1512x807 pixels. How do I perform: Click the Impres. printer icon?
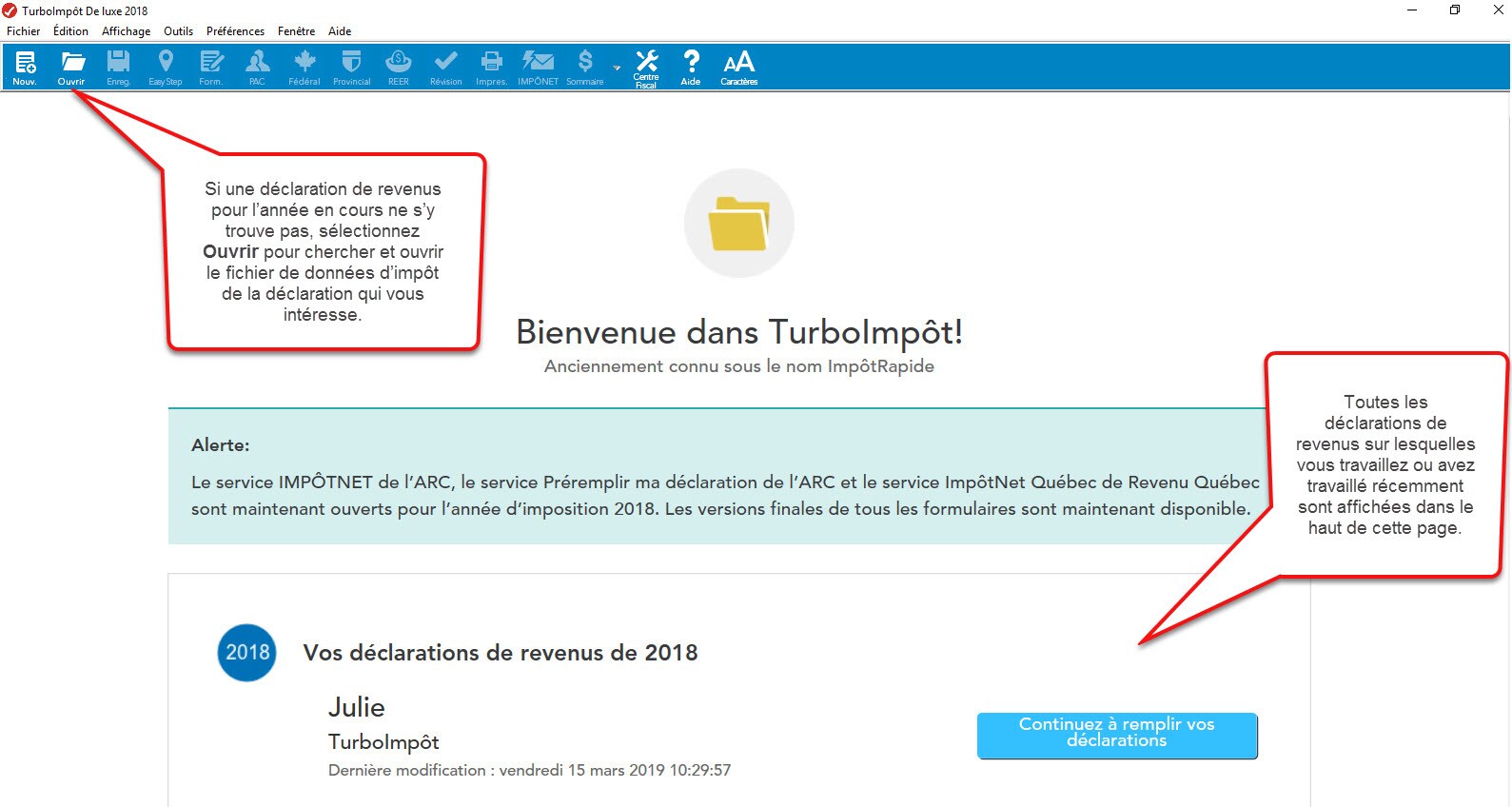tap(491, 68)
